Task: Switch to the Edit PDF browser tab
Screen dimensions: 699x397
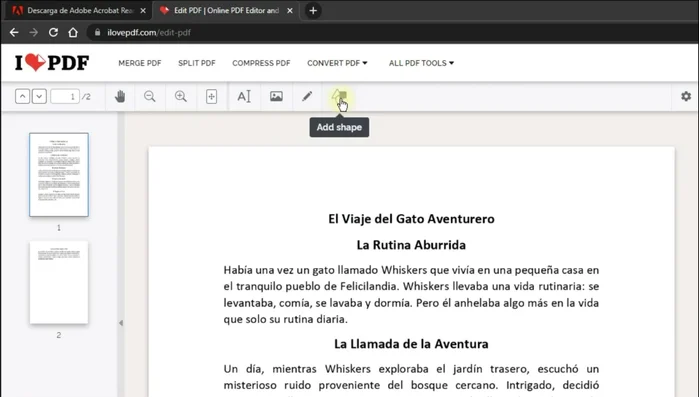Action: point(225,10)
